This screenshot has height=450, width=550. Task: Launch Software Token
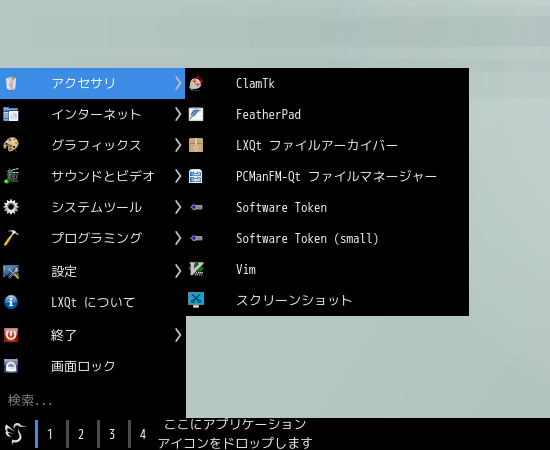tap(327, 207)
